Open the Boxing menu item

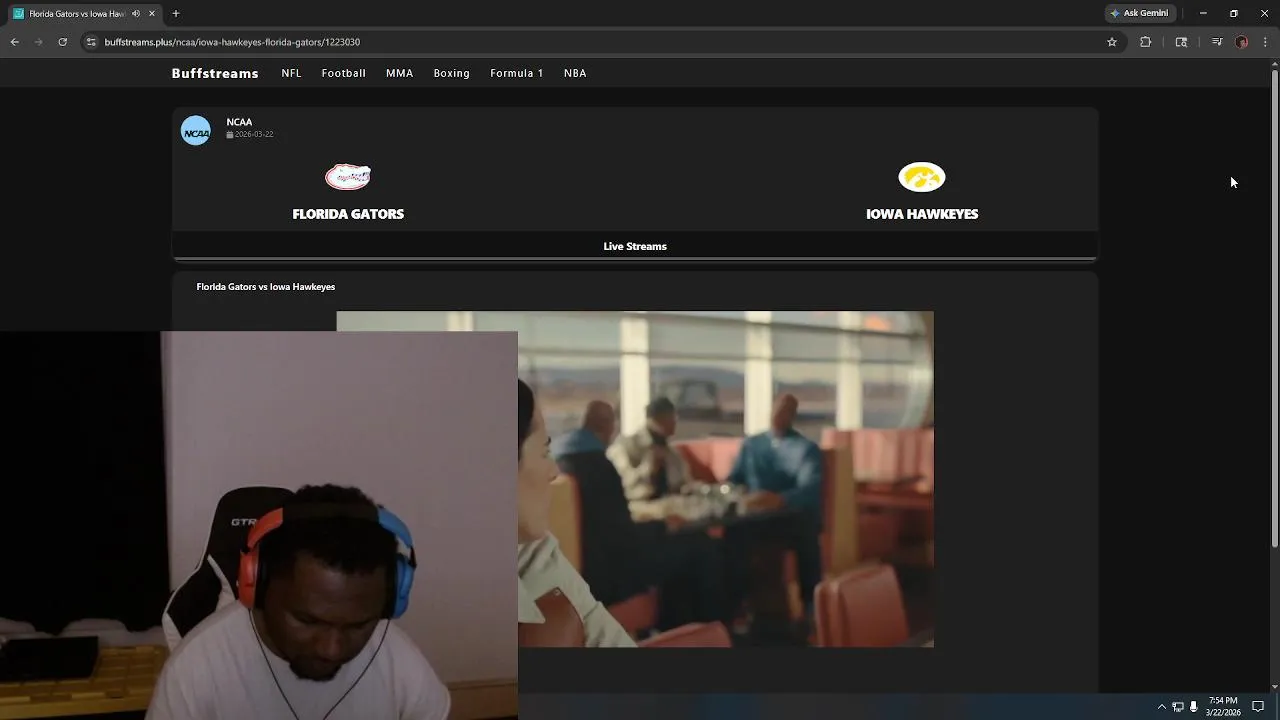point(451,73)
